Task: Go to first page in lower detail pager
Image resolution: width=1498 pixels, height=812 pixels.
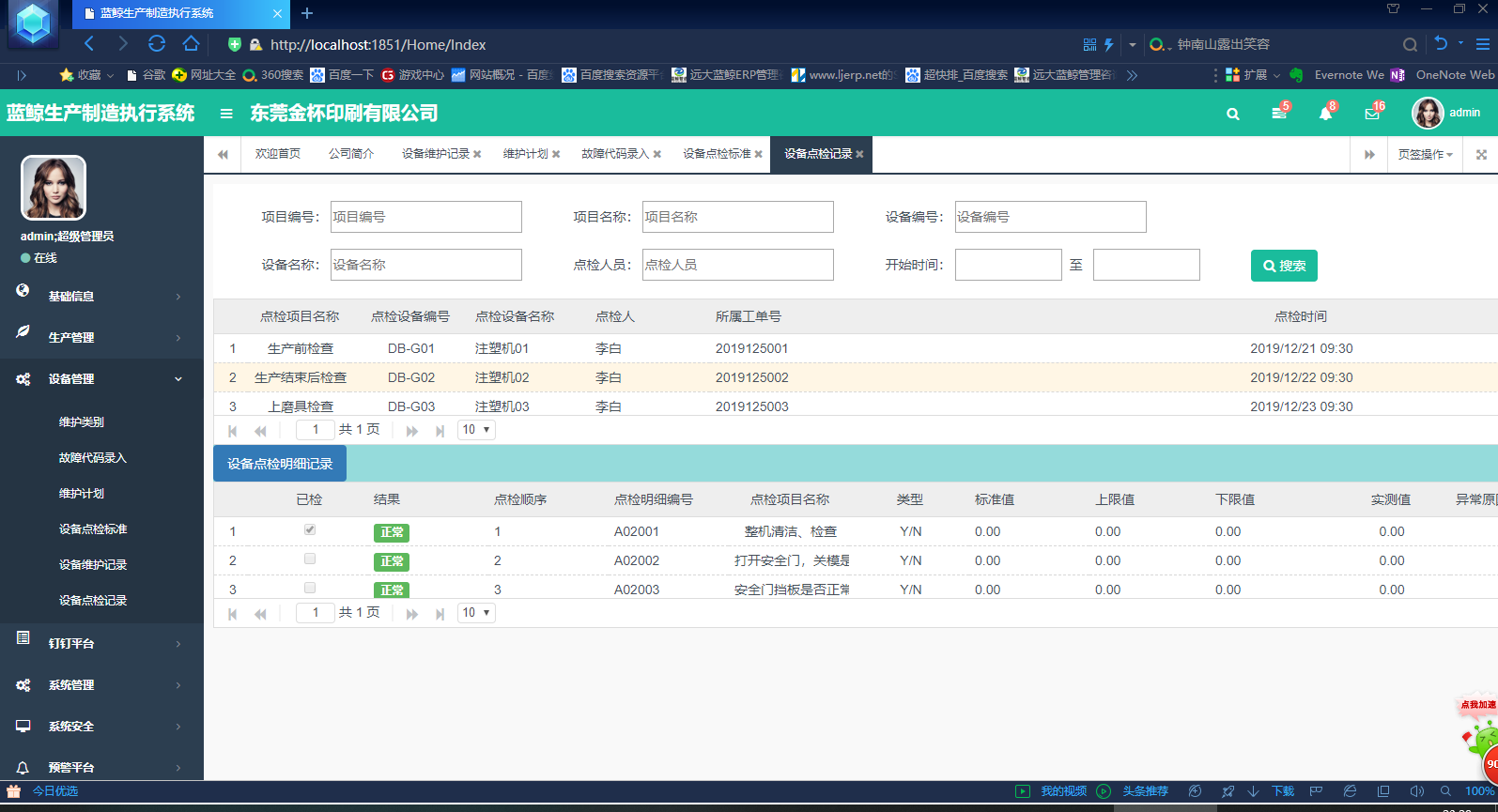Action: [x=232, y=614]
